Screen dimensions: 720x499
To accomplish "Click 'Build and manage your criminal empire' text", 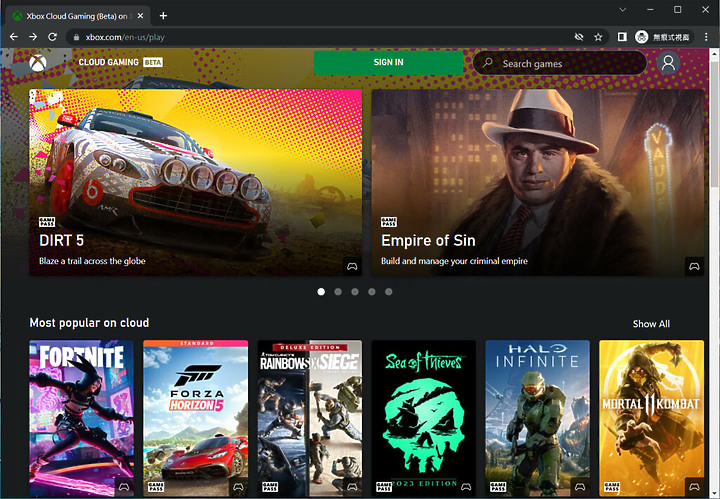I will (454, 261).
